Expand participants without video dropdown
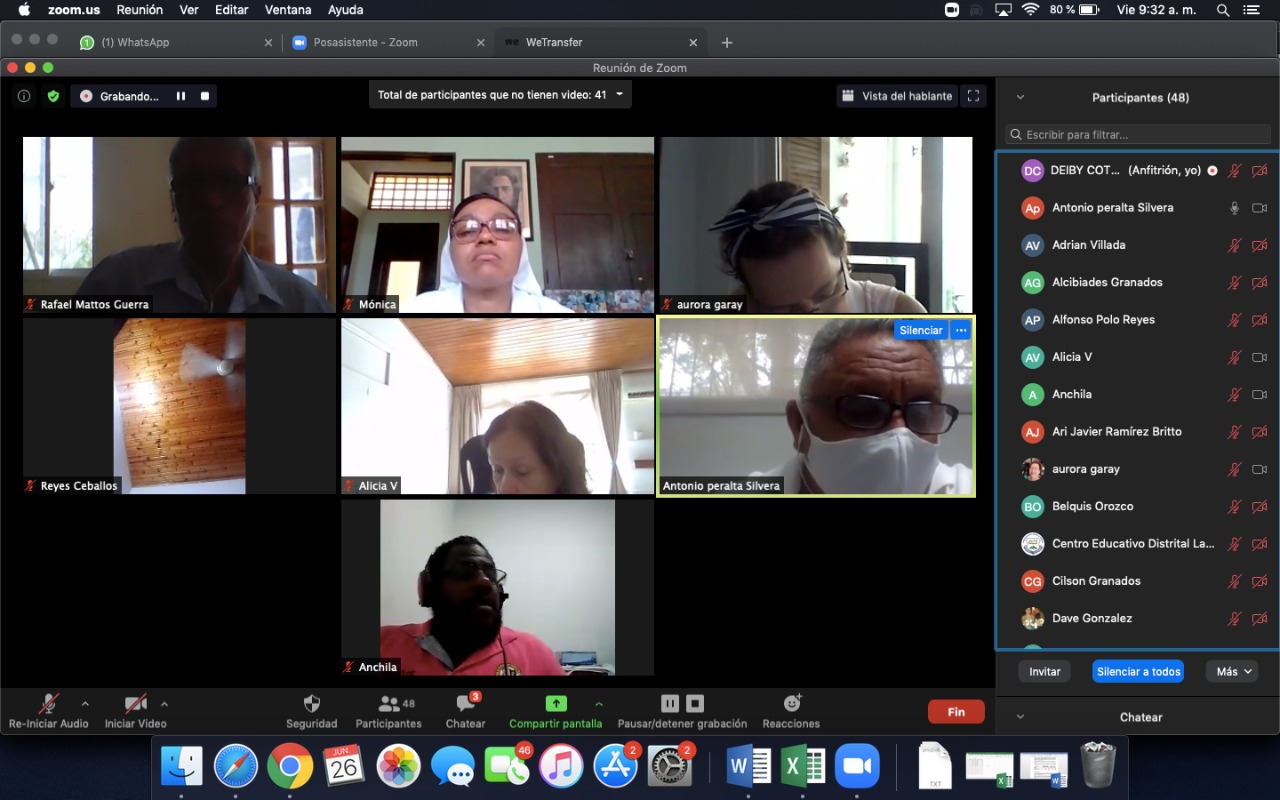 coord(619,95)
